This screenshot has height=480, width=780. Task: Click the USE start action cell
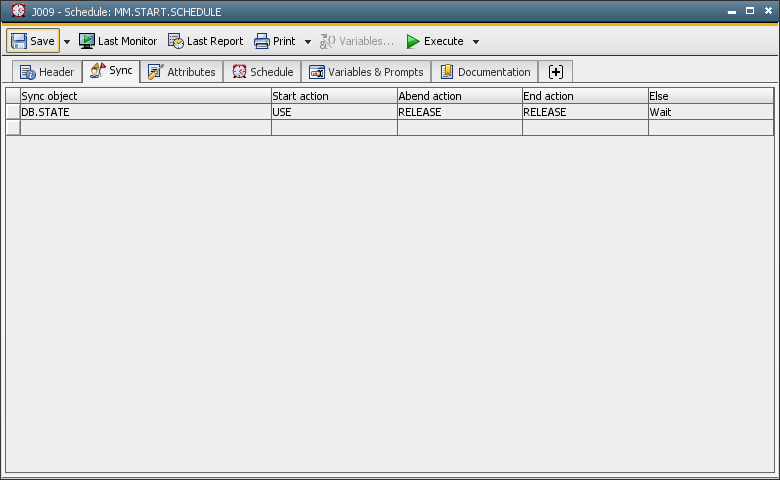(x=334, y=112)
